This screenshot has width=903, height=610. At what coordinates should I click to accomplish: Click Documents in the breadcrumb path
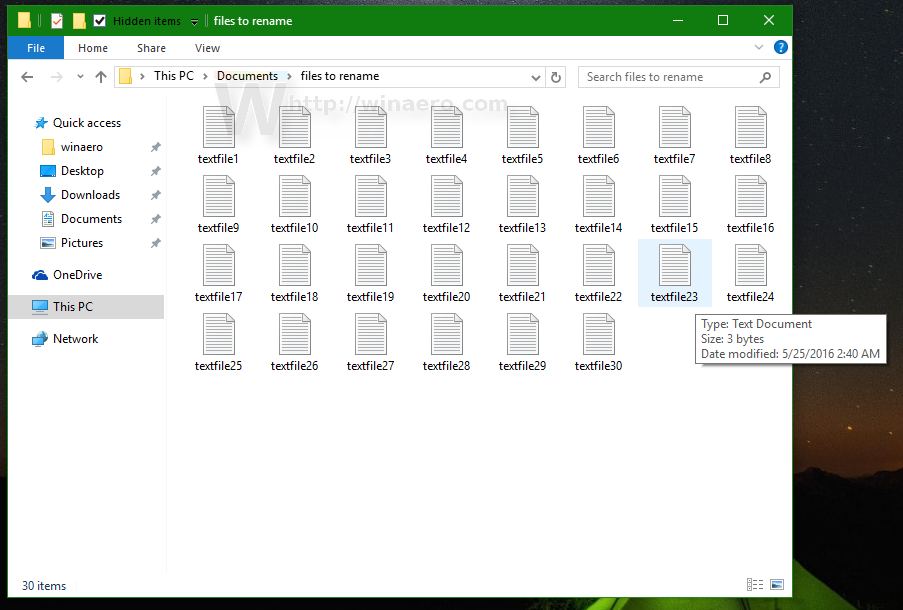tap(247, 75)
